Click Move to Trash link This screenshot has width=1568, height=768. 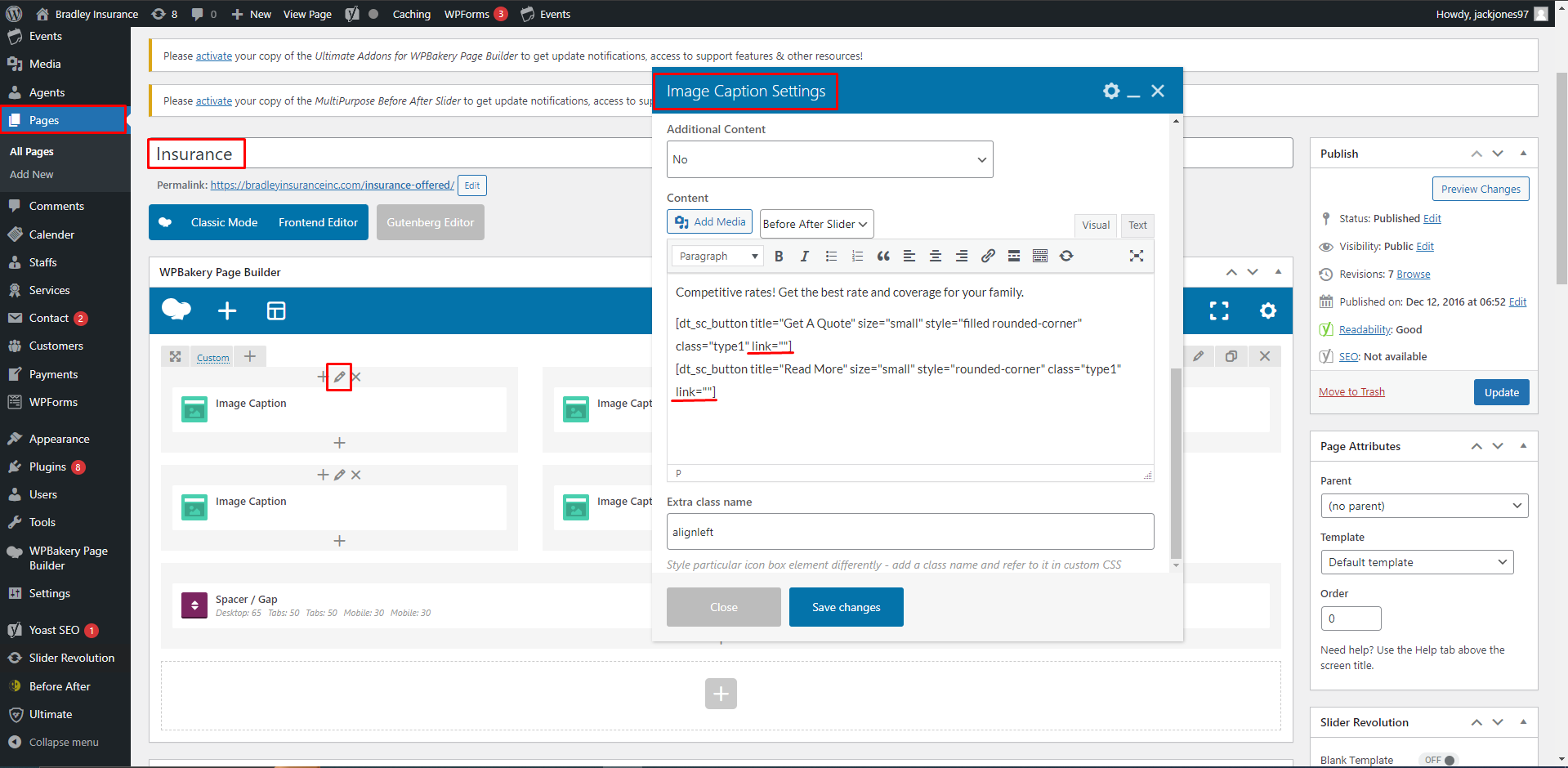click(x=1351, y=392)
